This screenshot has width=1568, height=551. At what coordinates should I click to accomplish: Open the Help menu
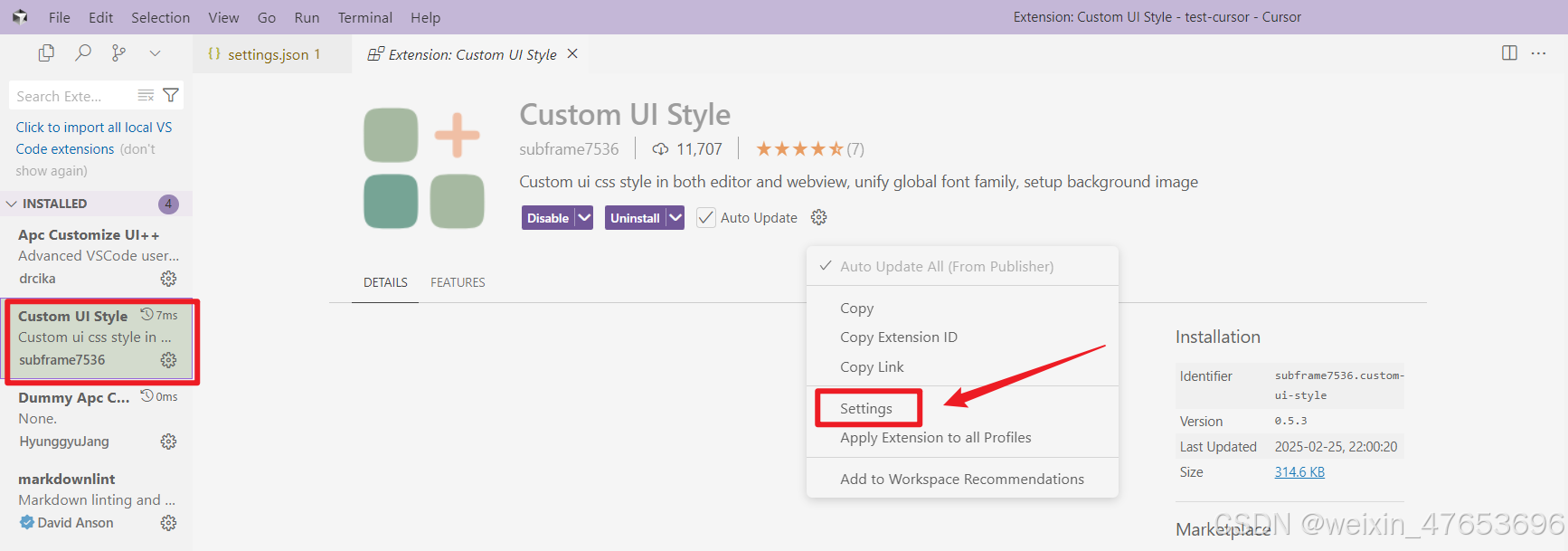coord(425,17)
